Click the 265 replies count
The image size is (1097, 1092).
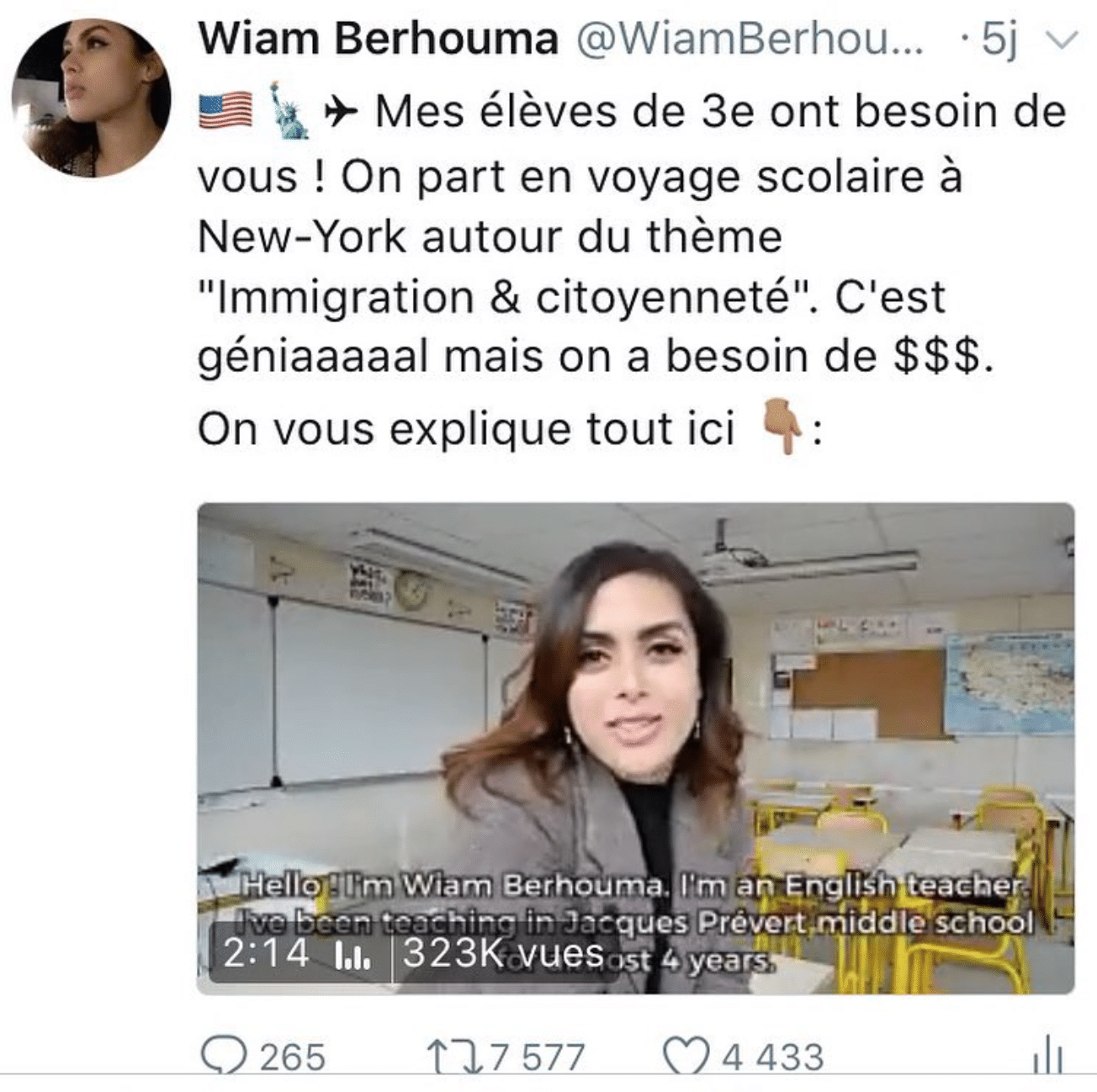click(292, 1057)
